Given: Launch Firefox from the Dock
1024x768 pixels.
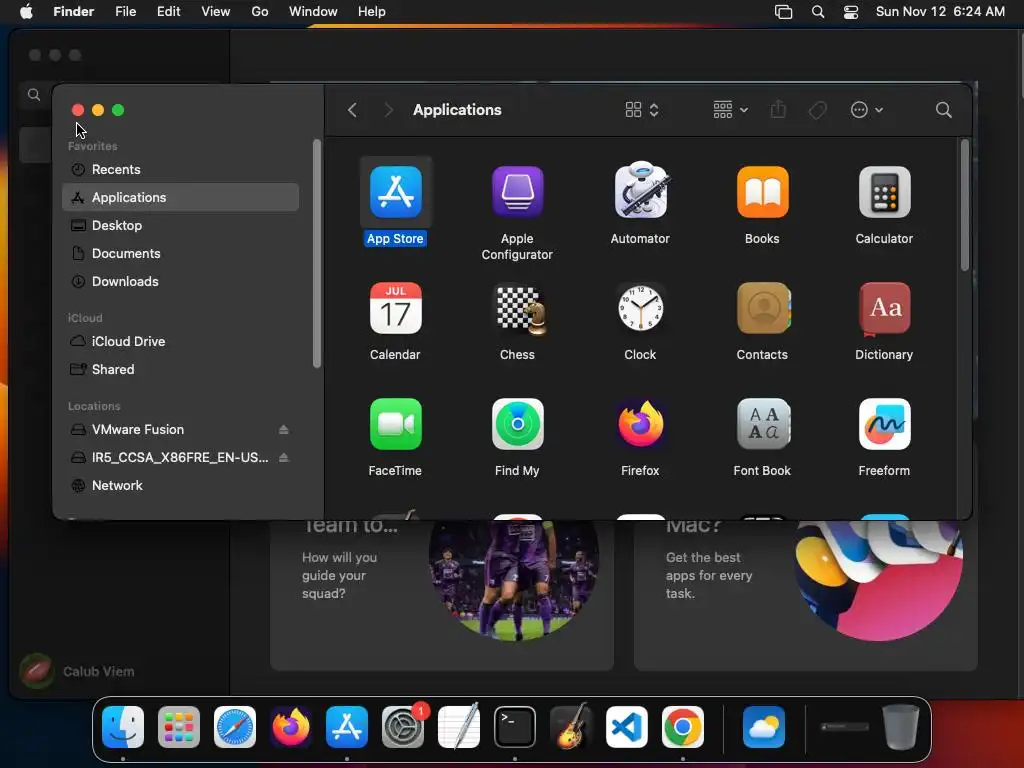Looking at the screenshot, I should click(x=291, y=727).
